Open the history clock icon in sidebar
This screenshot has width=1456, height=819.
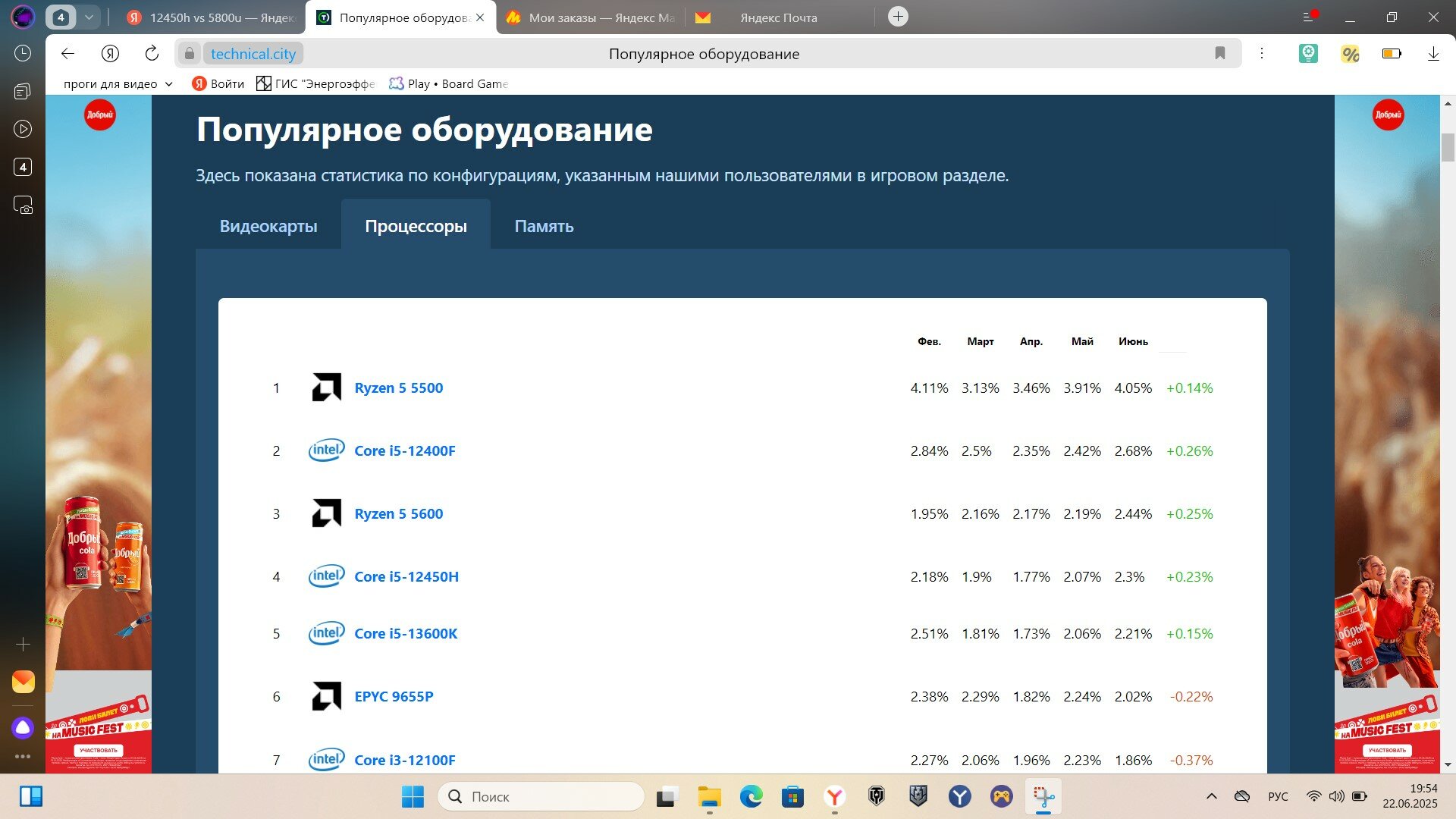pos(23,53)
